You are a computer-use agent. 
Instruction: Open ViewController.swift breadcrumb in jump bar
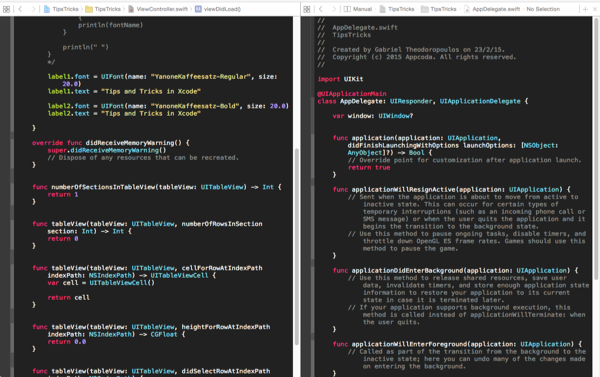[x=158, y=9]
